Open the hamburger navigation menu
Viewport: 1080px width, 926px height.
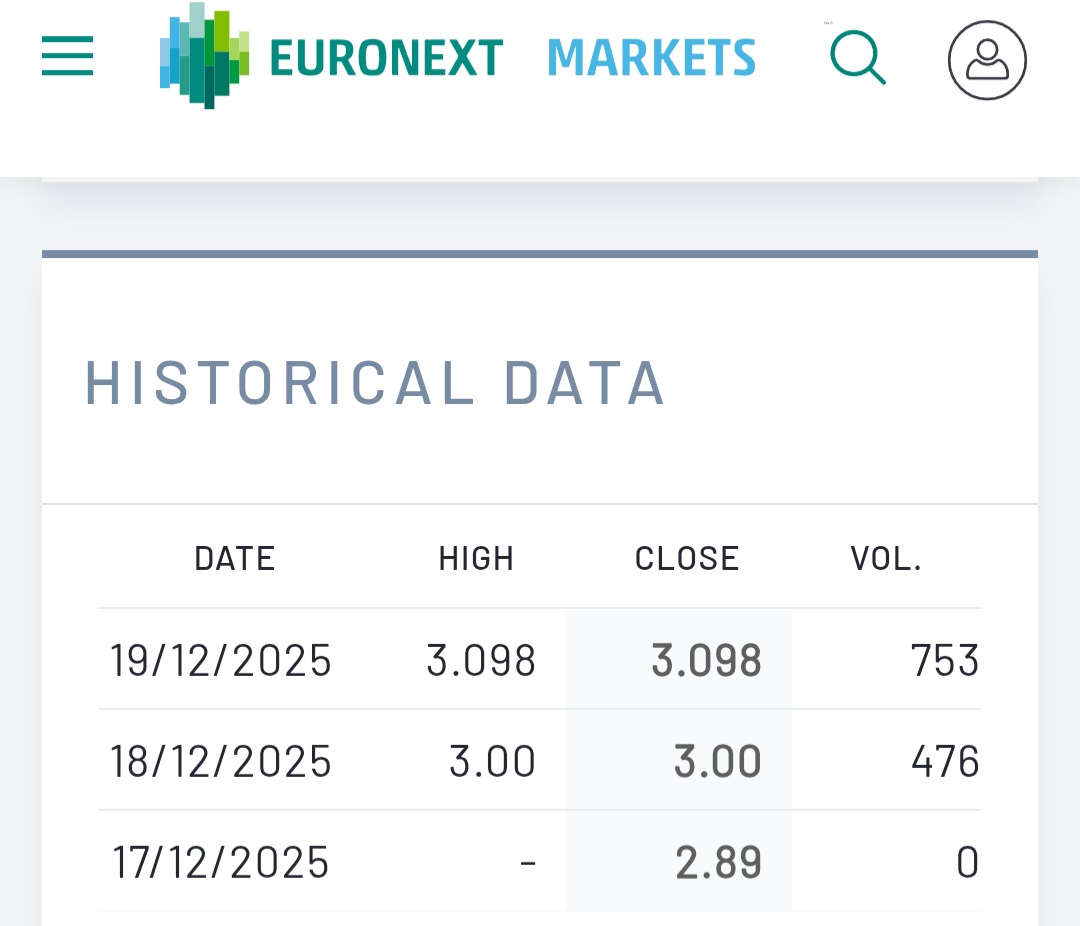pos(67,56)
